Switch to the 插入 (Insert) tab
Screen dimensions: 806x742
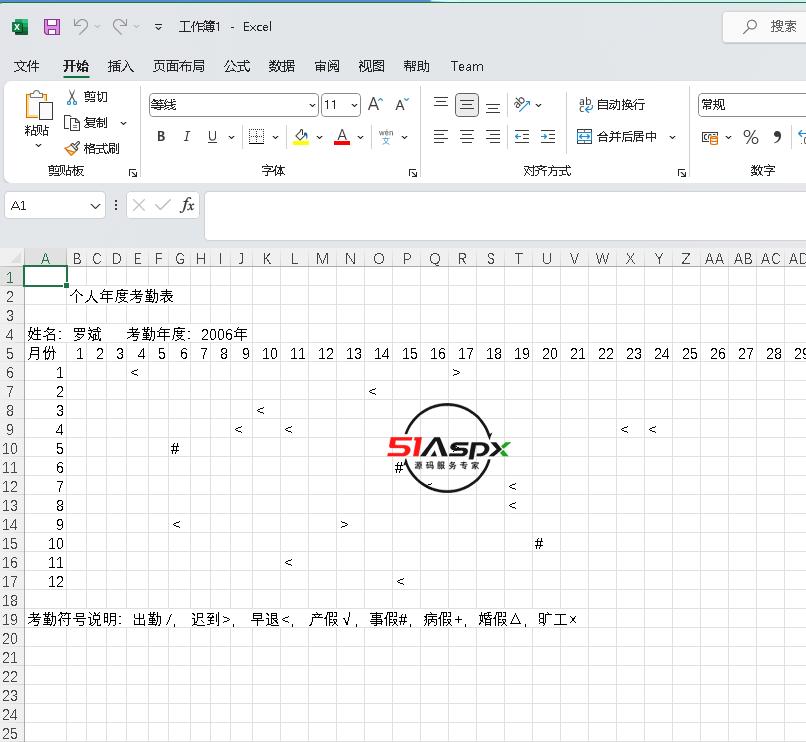pyautogui.click(x=121, y=66)
